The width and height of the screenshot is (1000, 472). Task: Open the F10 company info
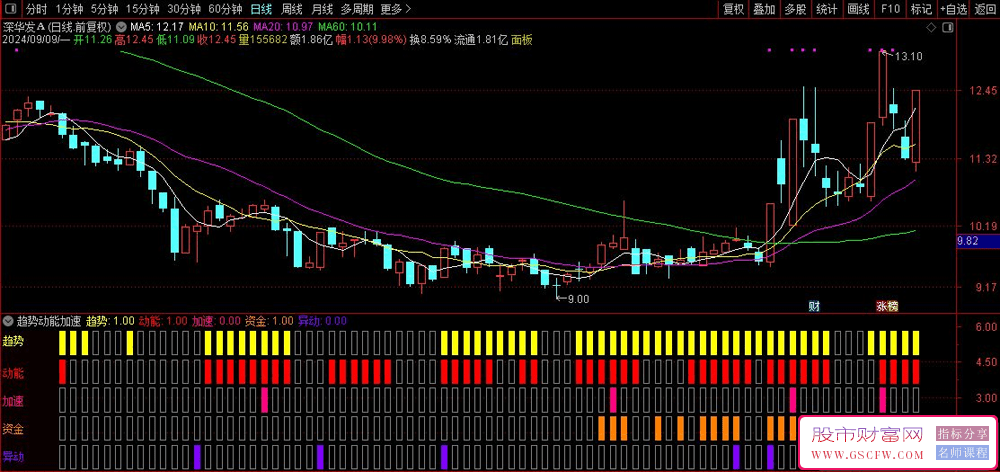[x=890, y=9]
